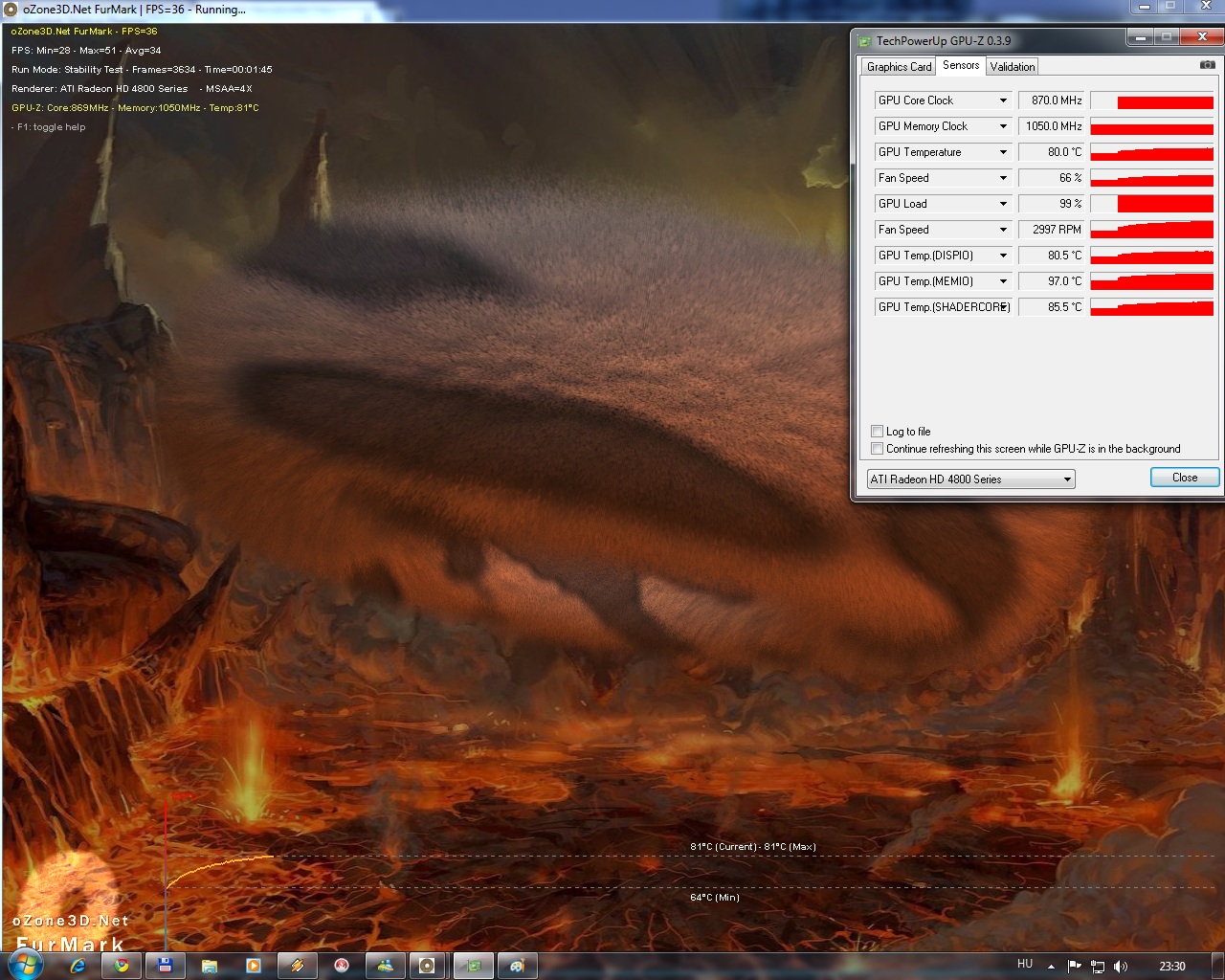Open the volume speaker tray icon

point(1121,967)
